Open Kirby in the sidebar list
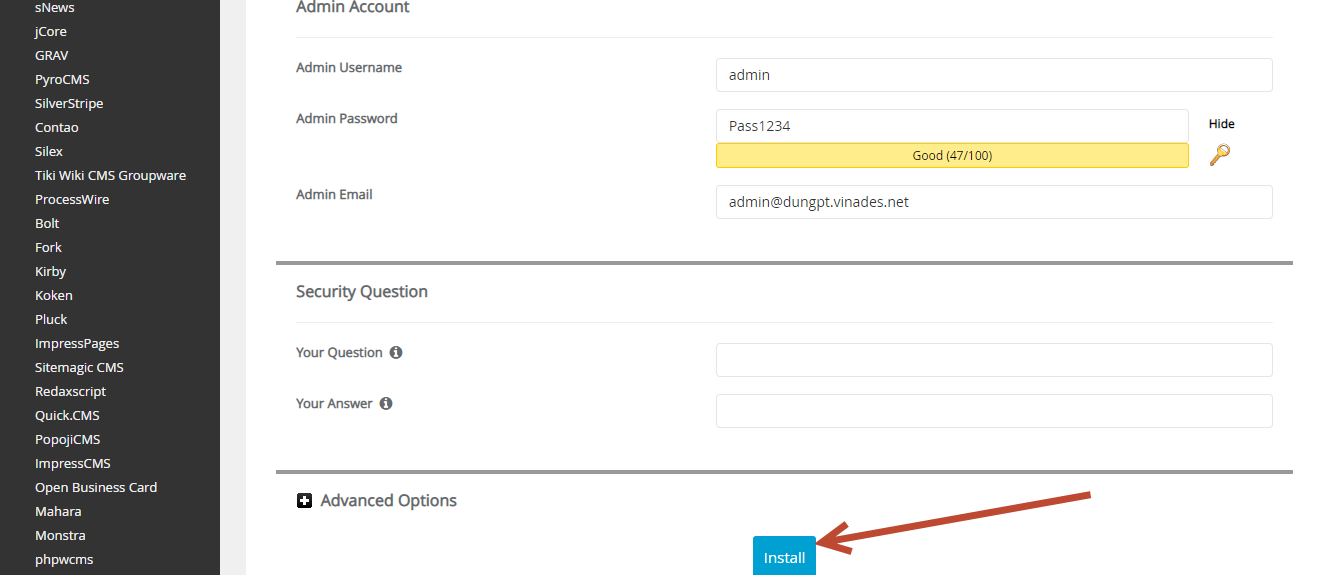The image size is (1320, 575). coord(50,272)
